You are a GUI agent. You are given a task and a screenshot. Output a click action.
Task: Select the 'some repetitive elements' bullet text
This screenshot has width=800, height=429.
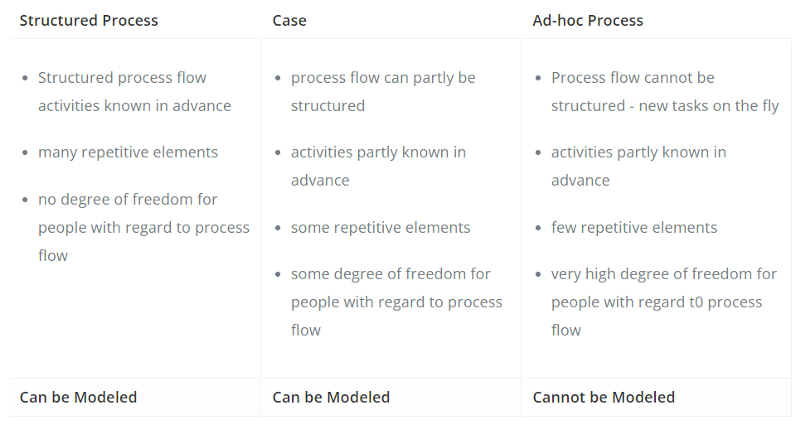pos(380,227)
